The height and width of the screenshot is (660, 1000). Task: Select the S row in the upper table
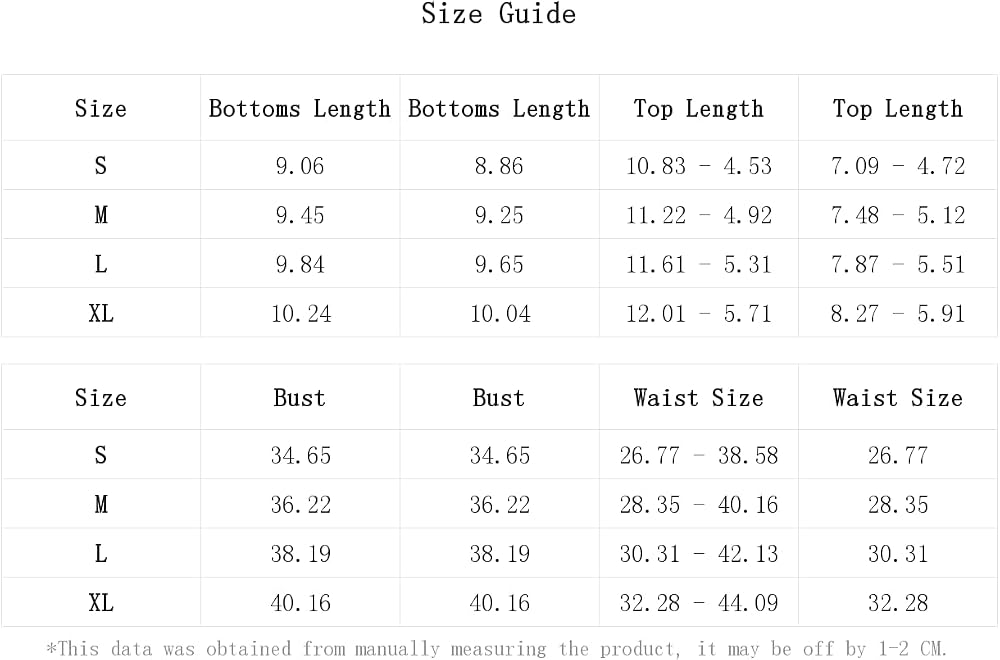click(499, 166)
